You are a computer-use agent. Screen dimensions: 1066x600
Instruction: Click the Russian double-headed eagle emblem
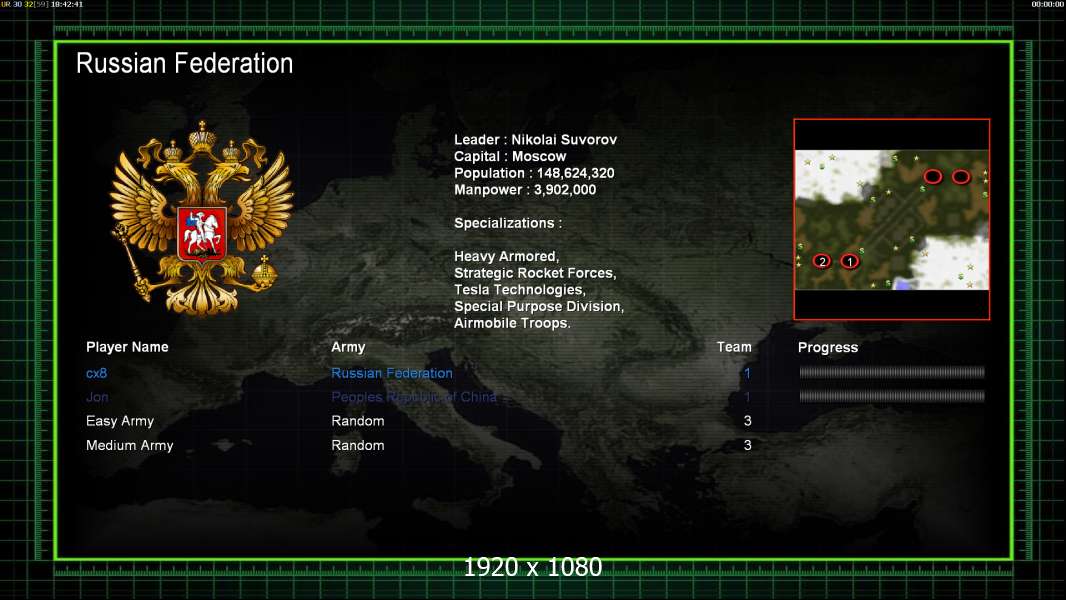(202, 219)
